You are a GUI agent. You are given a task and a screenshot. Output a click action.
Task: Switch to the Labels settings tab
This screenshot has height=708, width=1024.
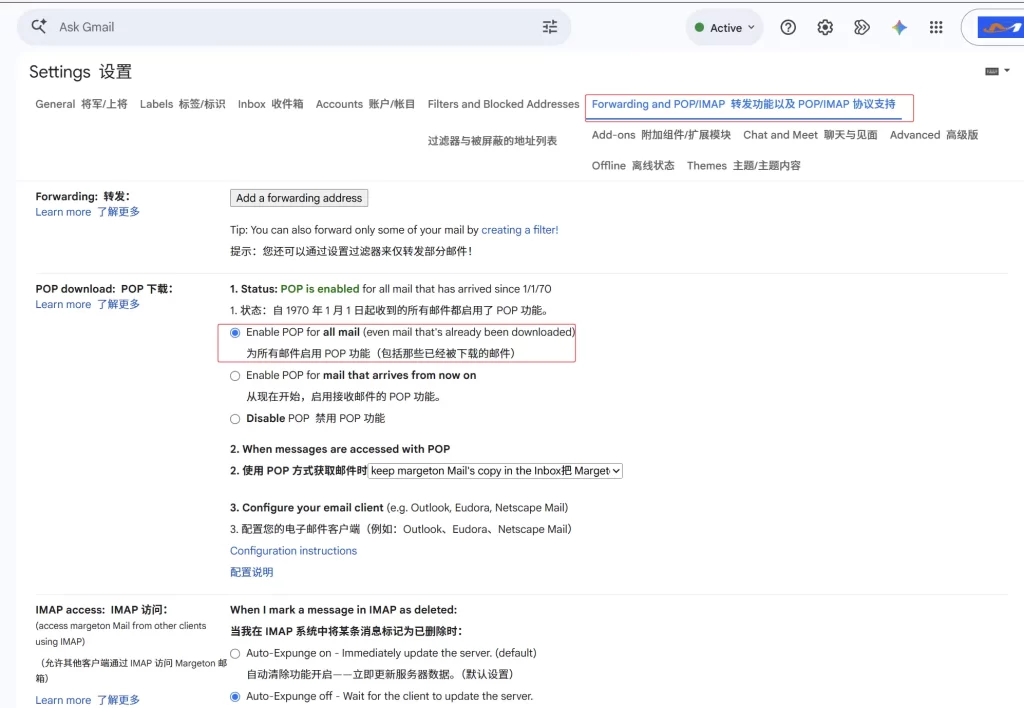[x=182, y=104]
